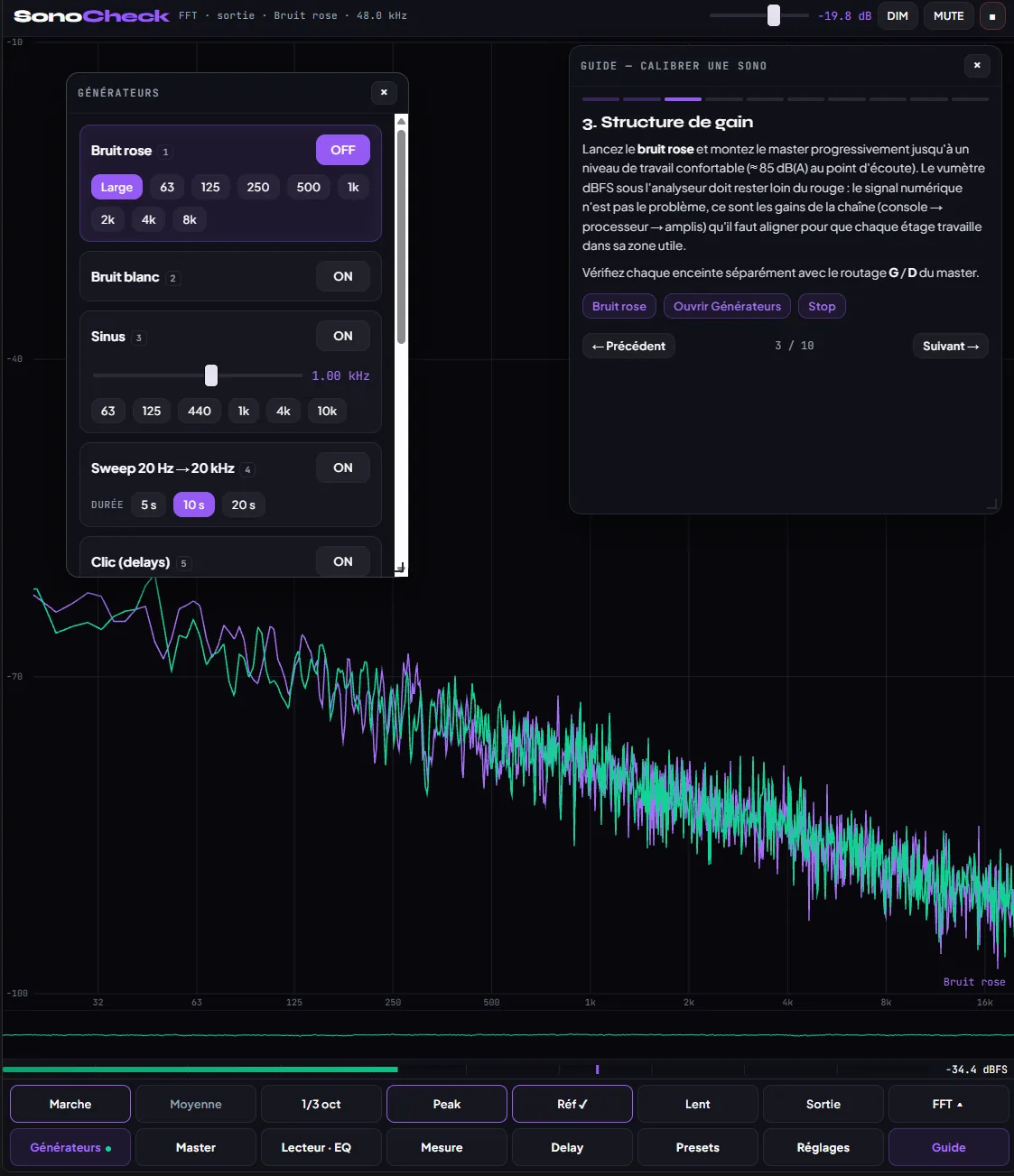Click Ouvrir Générateurs in guide
The height and width of the screenshot is (1176, 1014).
[727, 306]
